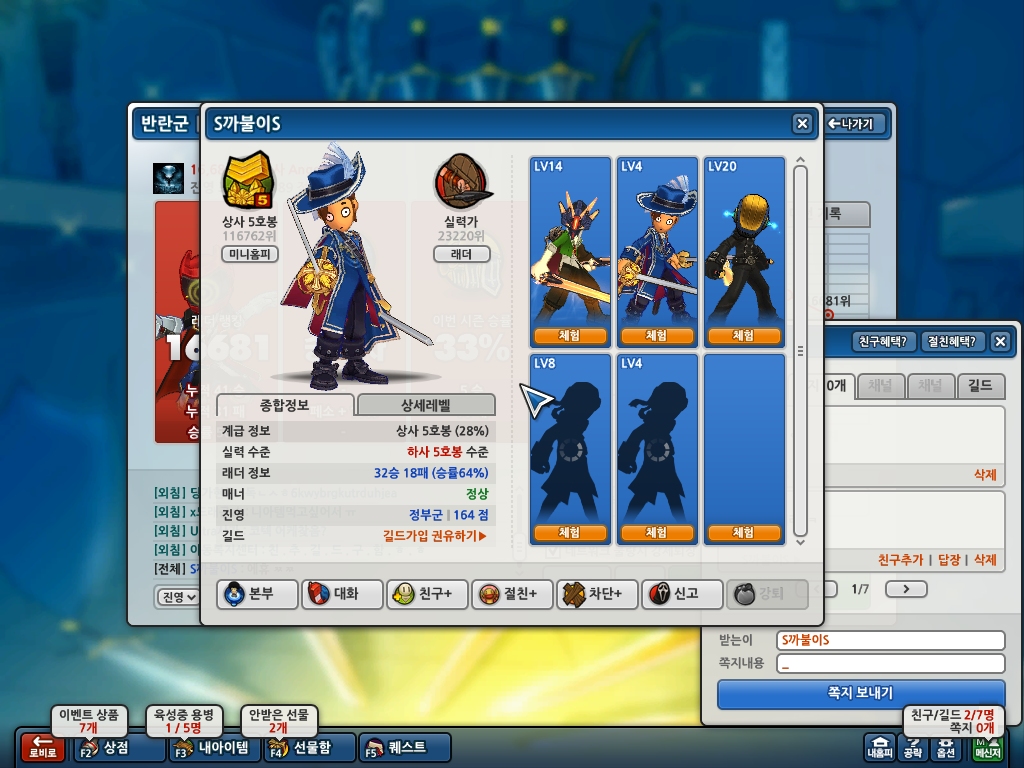Report the player with the 신고 icon
The height and width of the screenshot is (768, 1024).
pyautogui.click(x=682, y=594)
